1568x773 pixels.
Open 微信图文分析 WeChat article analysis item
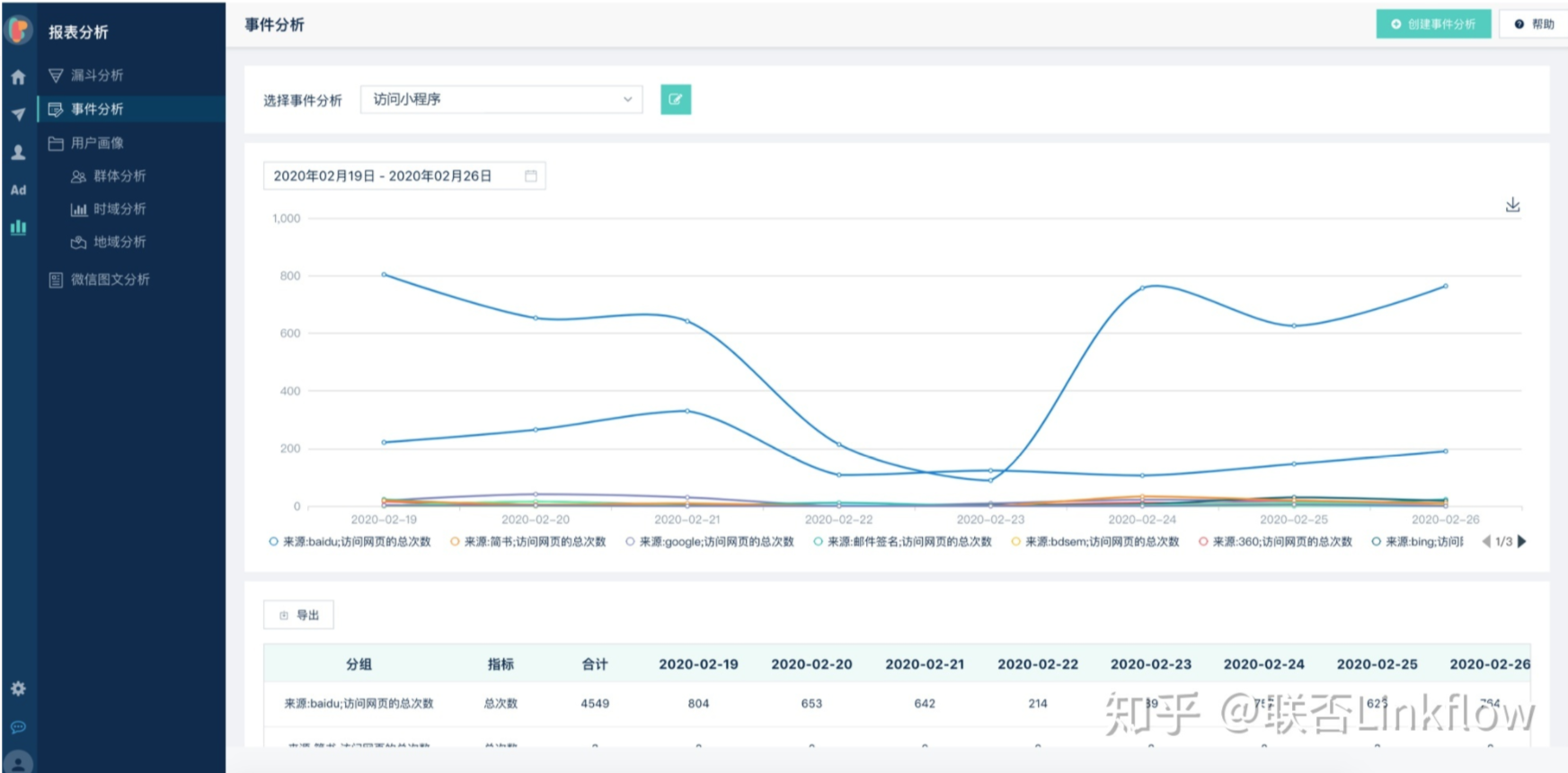99,280
